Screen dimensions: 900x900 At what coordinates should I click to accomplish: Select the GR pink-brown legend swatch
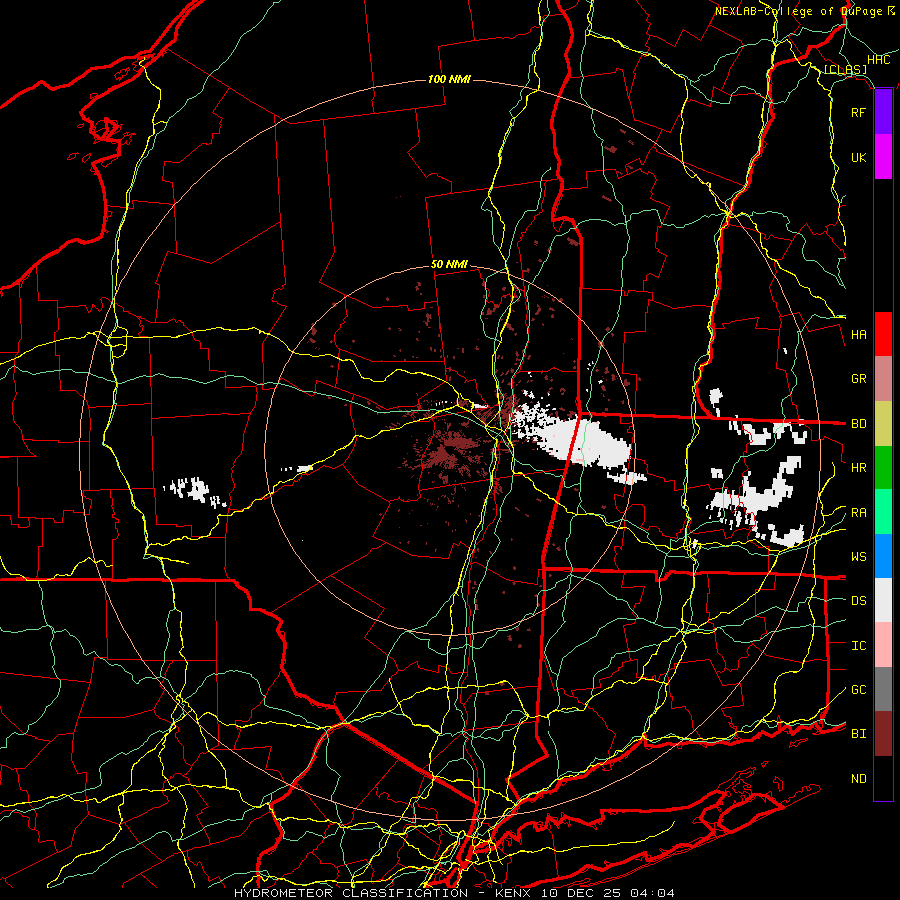(883, 379)
